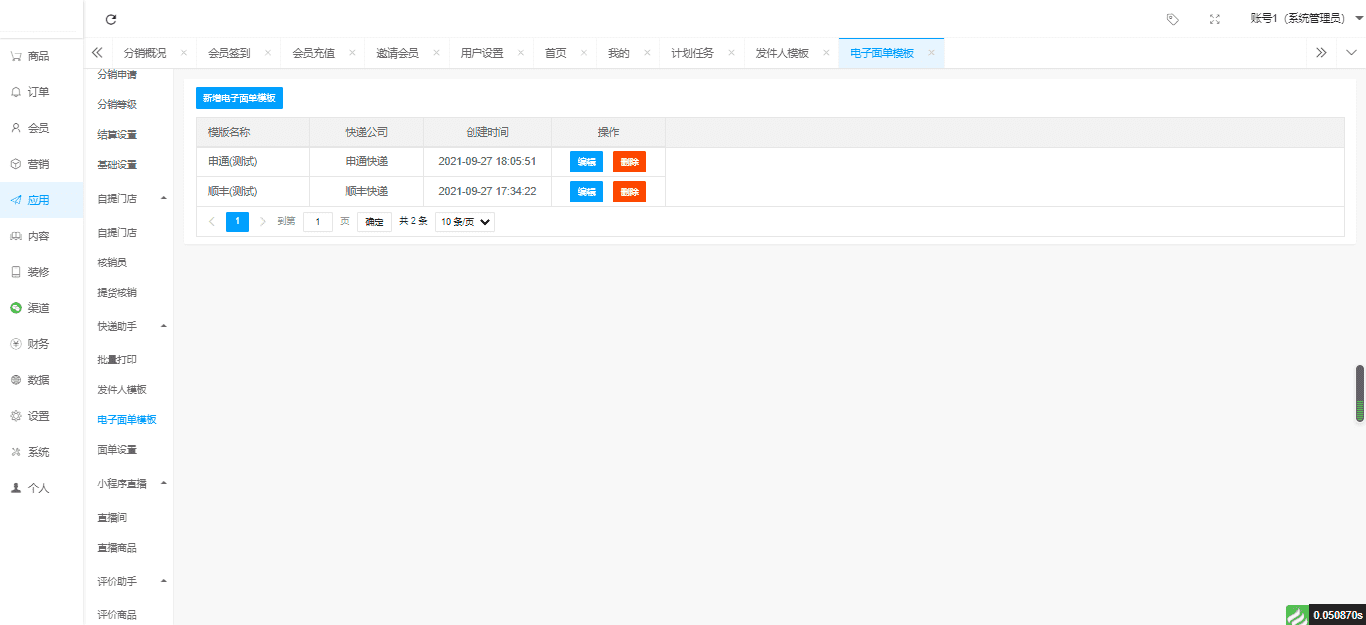Click the 新增电子面单模板 button
The height and width of the screenshot is (625, 1366).
[x=239, y=98]
